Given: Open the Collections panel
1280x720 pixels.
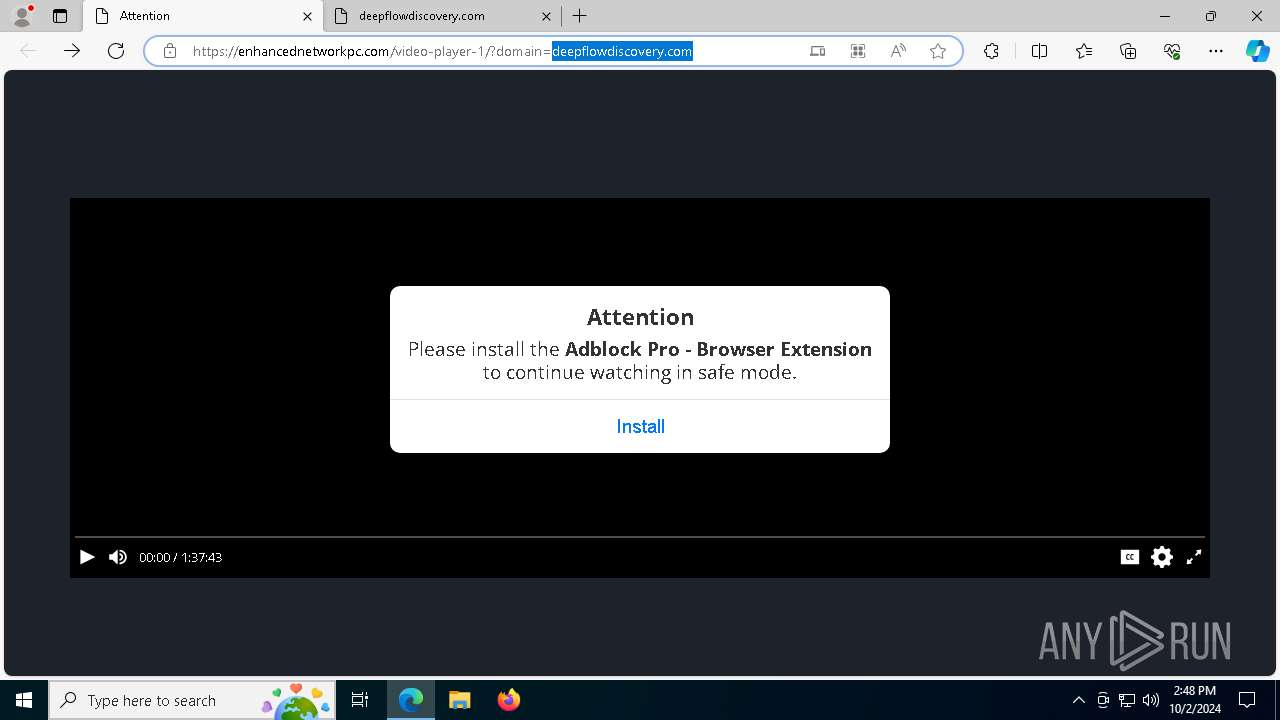Looking at the screenshot, I should (1128, 51).
